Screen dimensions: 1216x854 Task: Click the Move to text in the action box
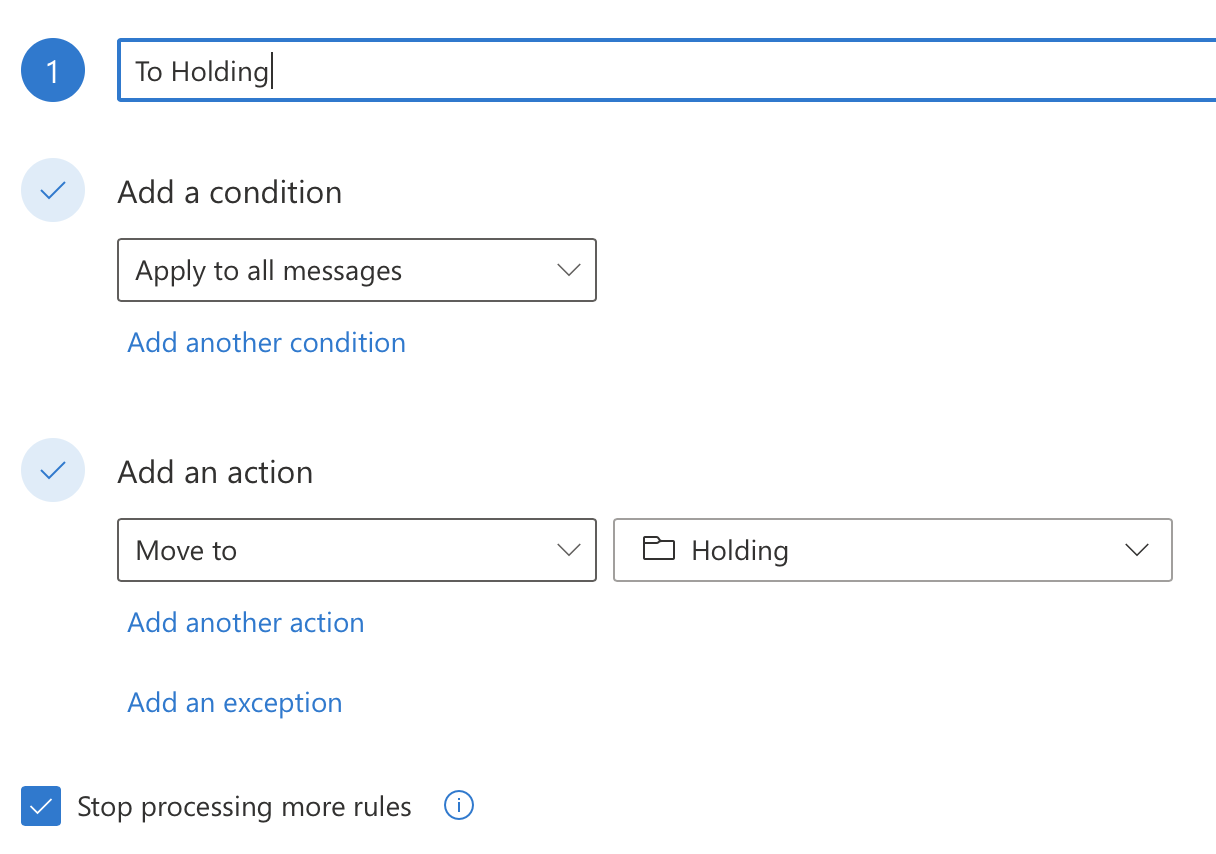(187, 551)
